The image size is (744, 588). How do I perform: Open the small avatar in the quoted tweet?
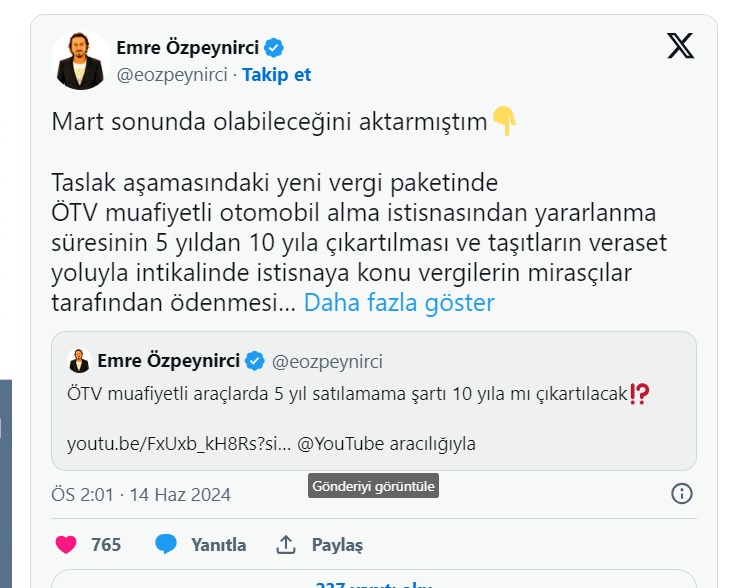click(x=79, y=361)
